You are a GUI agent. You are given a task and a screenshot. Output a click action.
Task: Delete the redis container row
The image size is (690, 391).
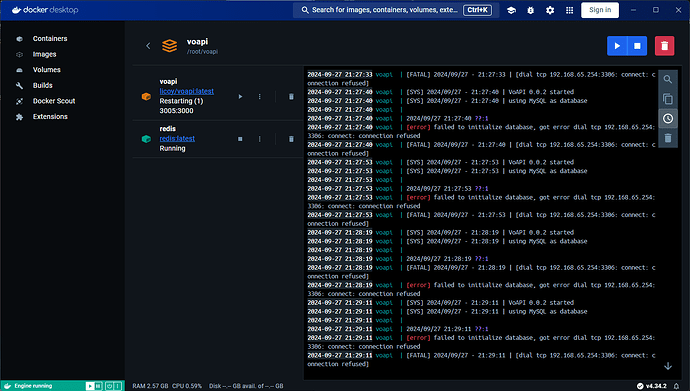pyautogui.click(x=291, y=139)
